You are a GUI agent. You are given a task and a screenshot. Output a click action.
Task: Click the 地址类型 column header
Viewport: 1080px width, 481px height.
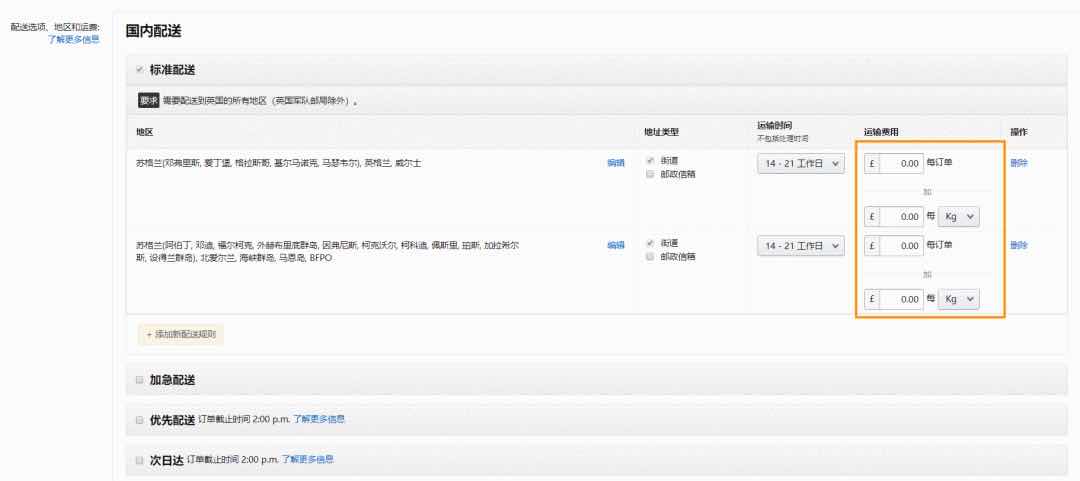pos(661,132)
